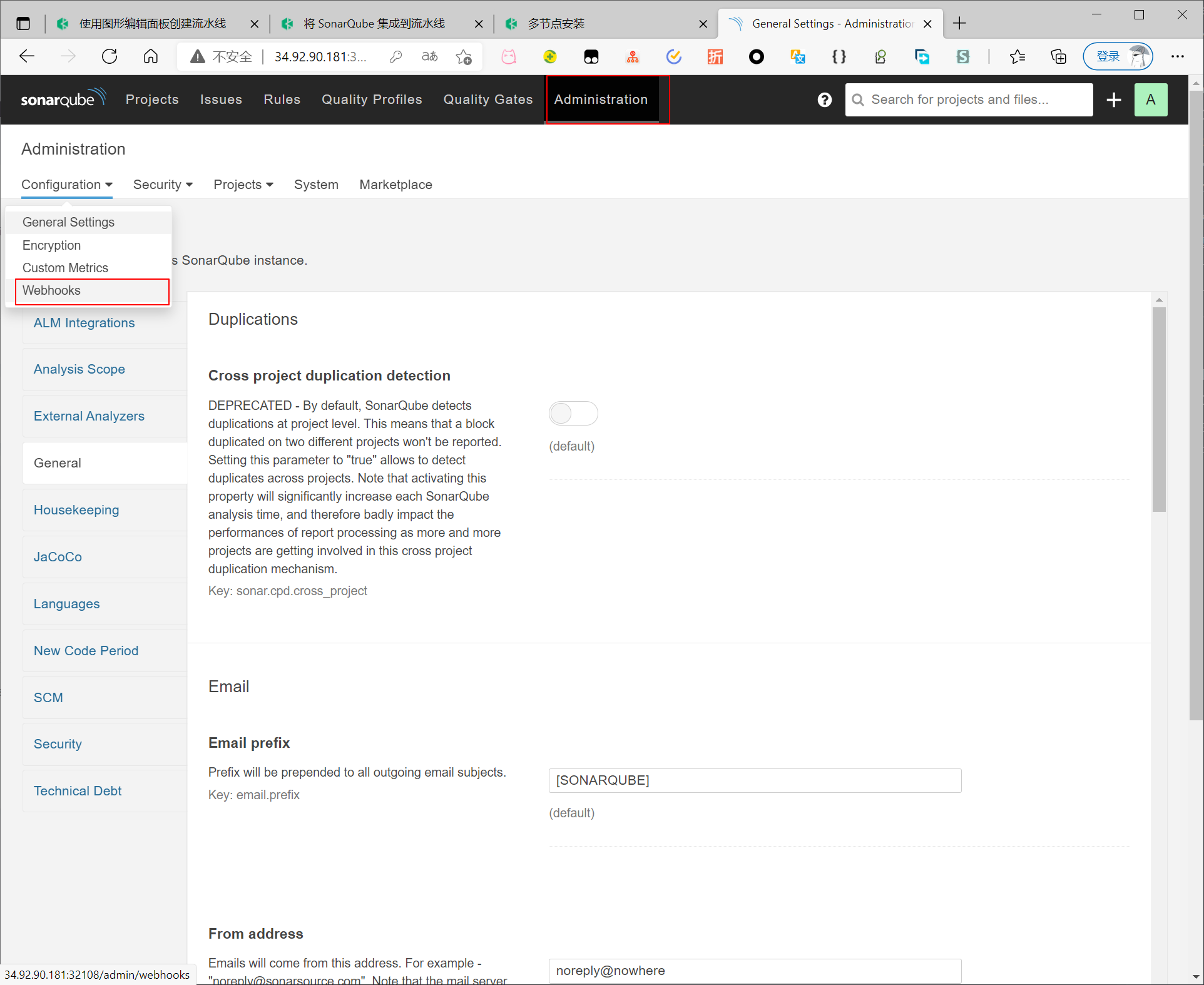Screen dimensions: 1204x985
Task: Select Webhooks from Configuration menu
Action: [51, 290]
